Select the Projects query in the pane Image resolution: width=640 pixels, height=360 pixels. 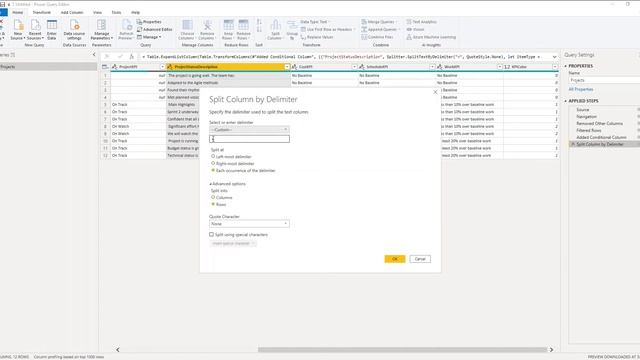49,67
